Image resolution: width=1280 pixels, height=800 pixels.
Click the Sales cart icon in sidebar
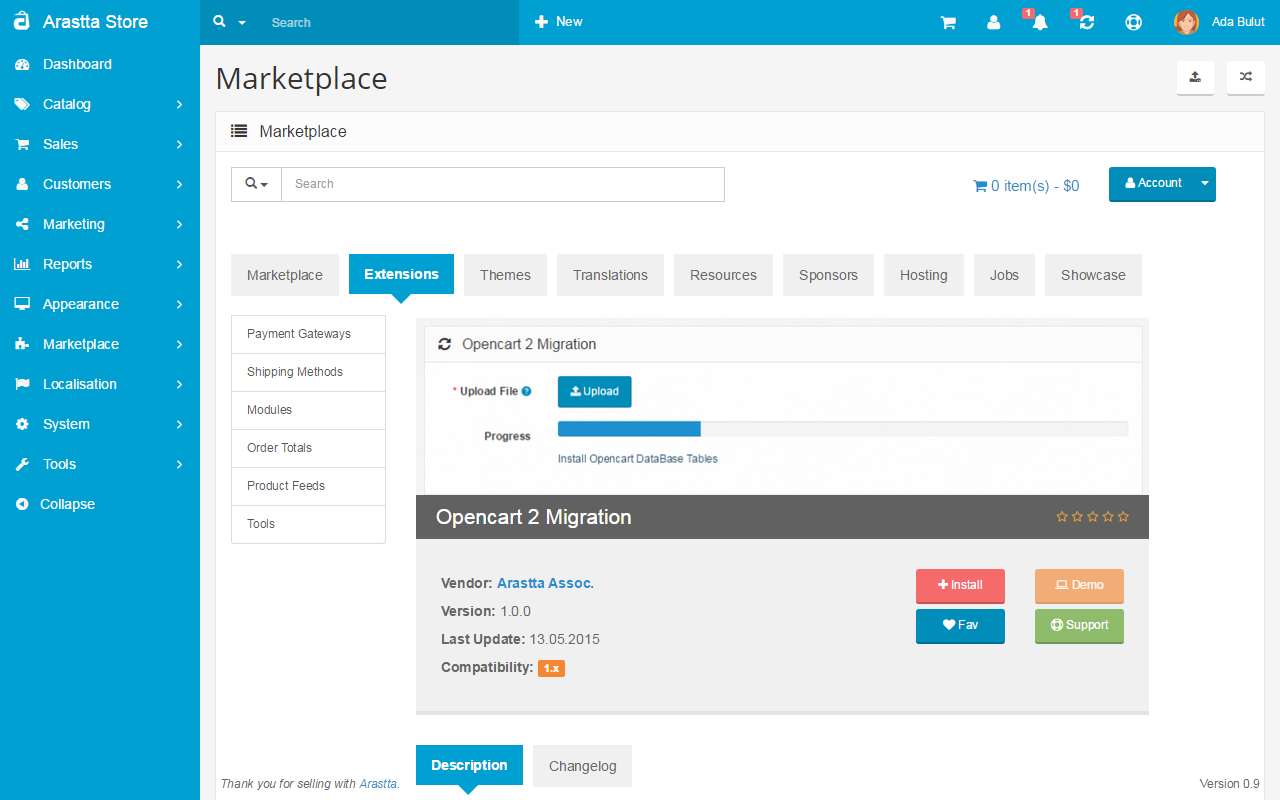point(22,144)
